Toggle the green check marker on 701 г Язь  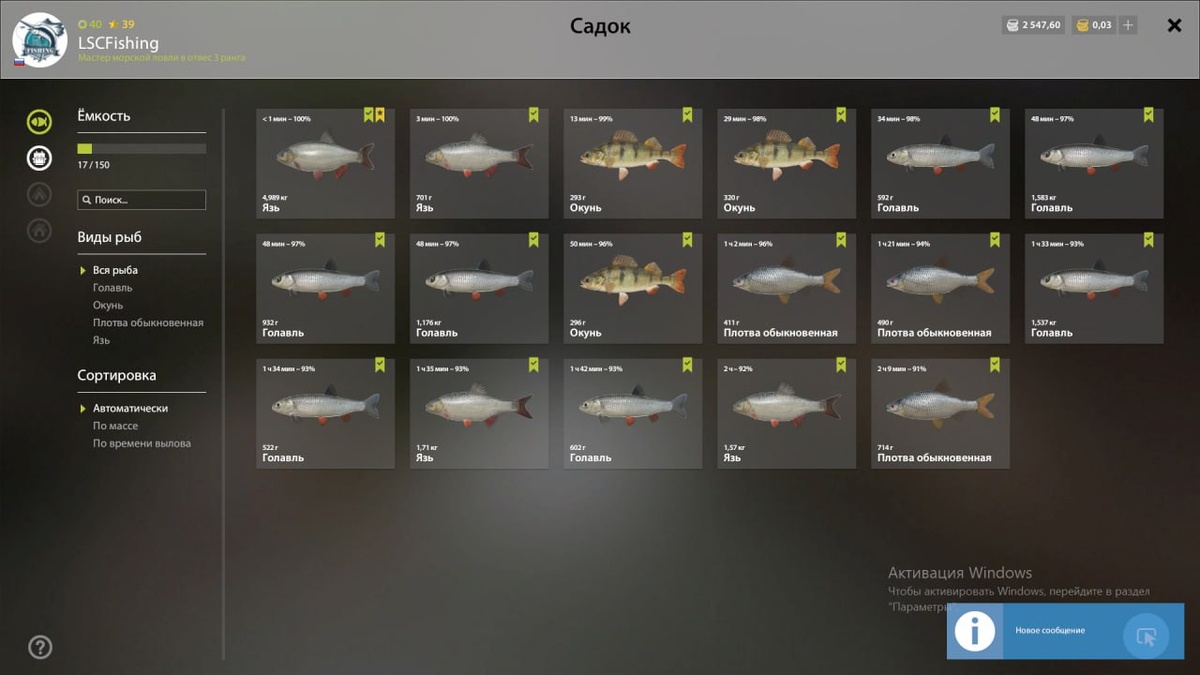click(x=533, y=115)
